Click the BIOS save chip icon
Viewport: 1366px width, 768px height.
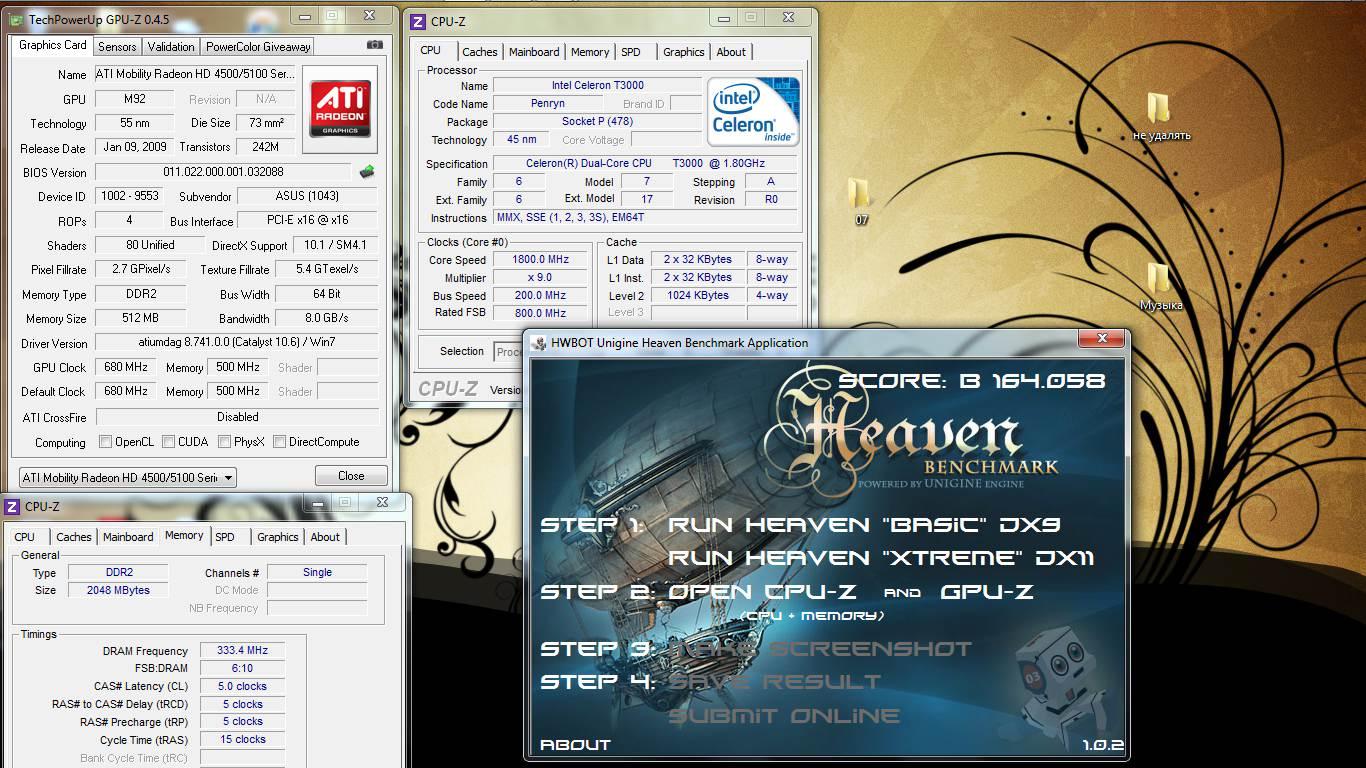[367, 172]
